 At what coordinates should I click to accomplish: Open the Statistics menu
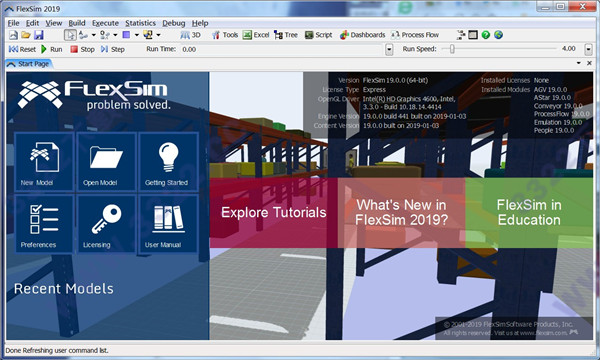[140, 23]
